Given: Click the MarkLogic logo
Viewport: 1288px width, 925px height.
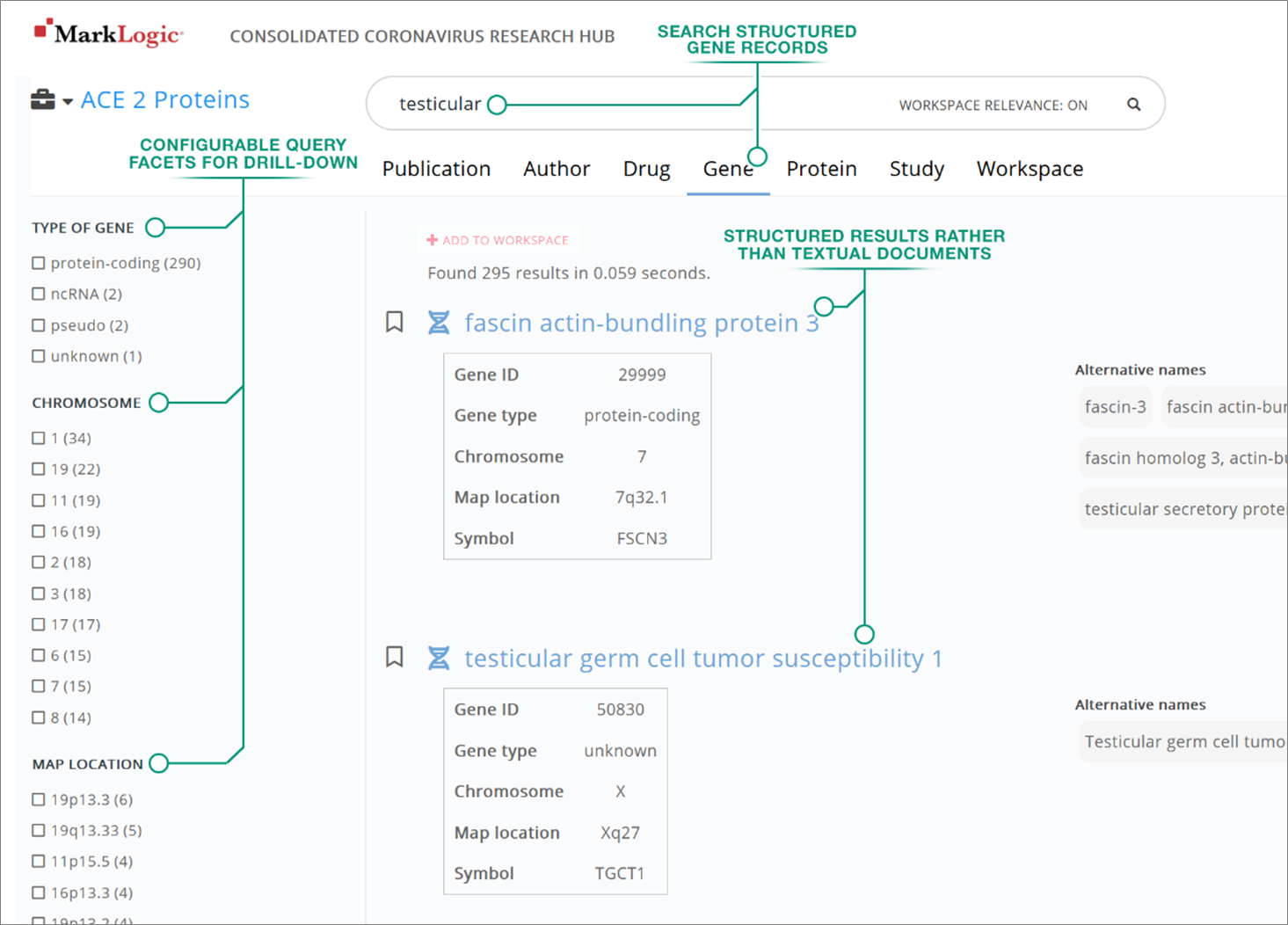Looking at the screenshot, I should pyautogui.click(x=106, y=33).
